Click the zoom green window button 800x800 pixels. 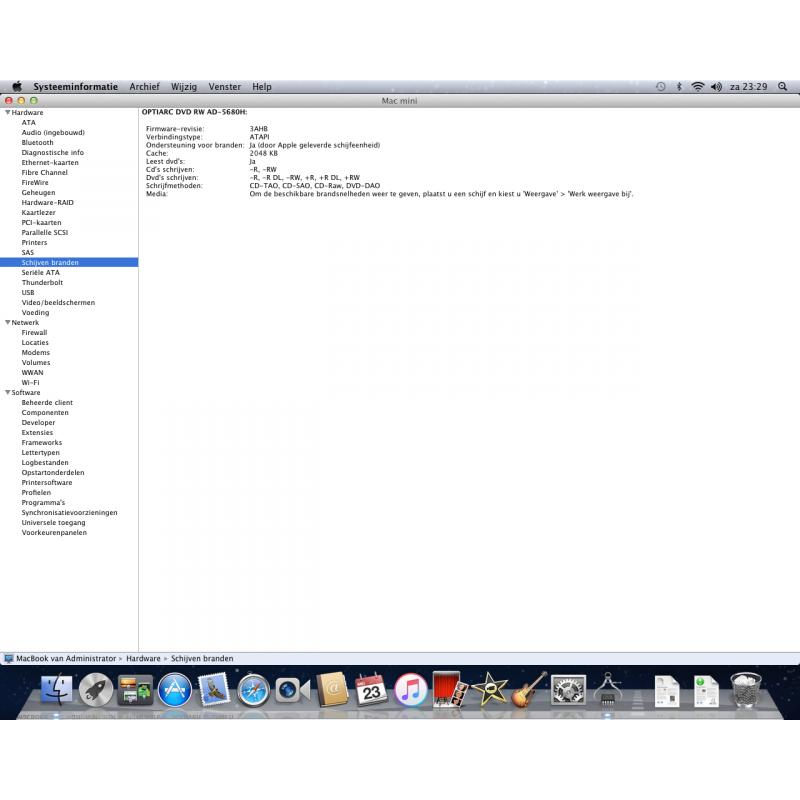click(x=34, y=101)
